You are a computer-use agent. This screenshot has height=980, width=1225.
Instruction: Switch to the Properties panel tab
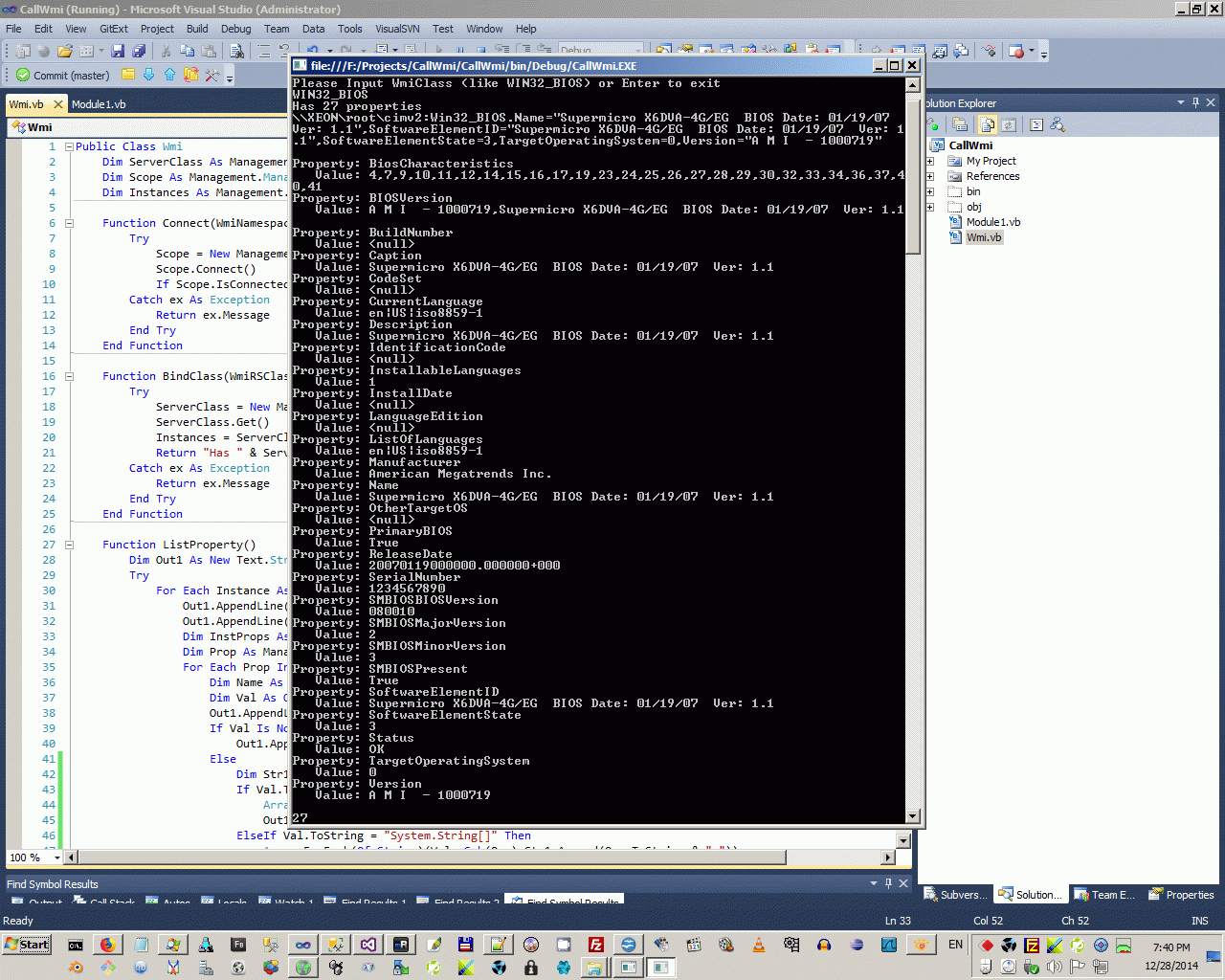pyautogui.click(x=1182, y=895)
